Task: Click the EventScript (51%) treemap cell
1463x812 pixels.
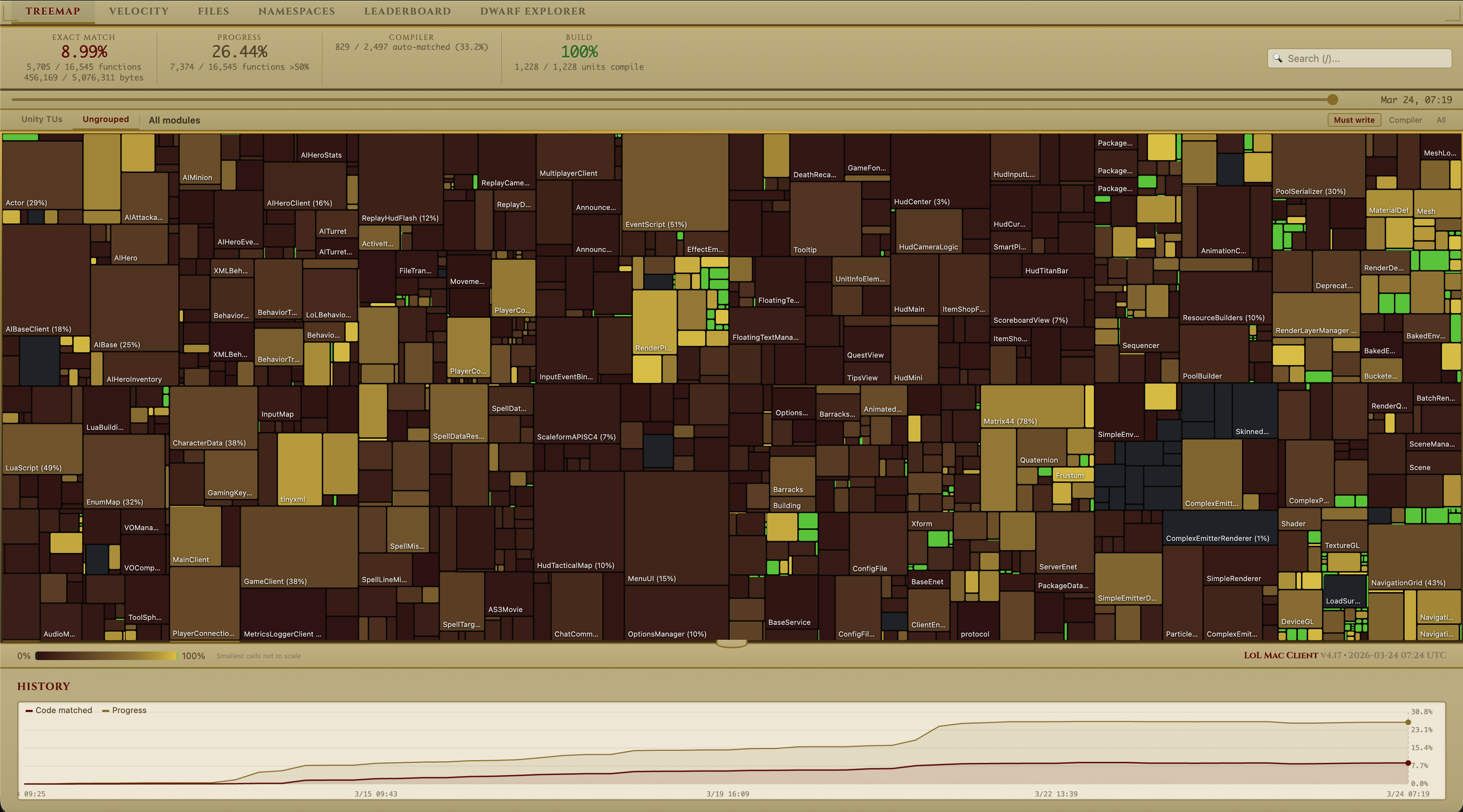Action: [675, 182]
